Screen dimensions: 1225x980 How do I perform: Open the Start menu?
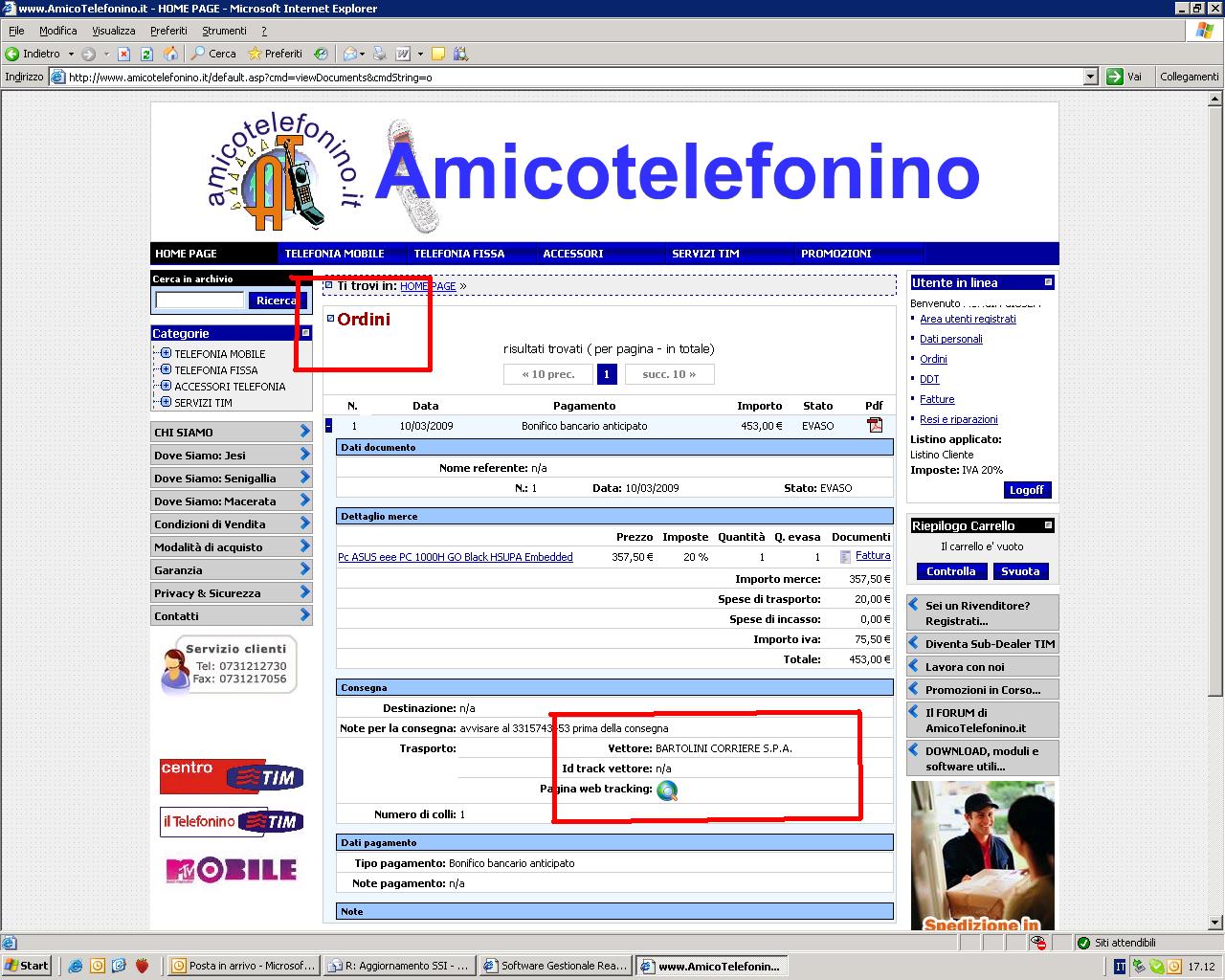point(27,966)
